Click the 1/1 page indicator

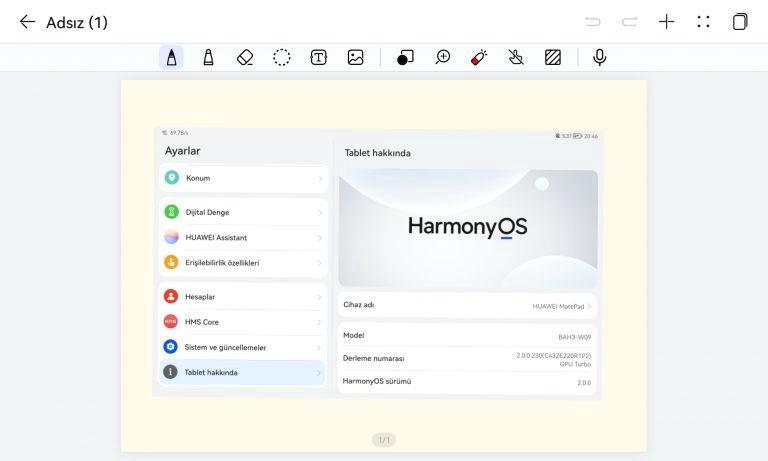pyautogui.click(x=384, y=440)
